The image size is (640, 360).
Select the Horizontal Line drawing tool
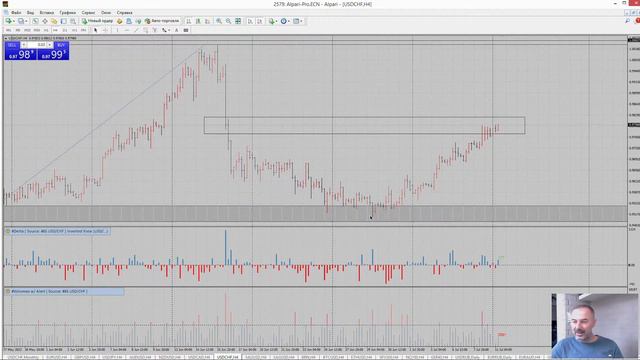click(127, 30)
